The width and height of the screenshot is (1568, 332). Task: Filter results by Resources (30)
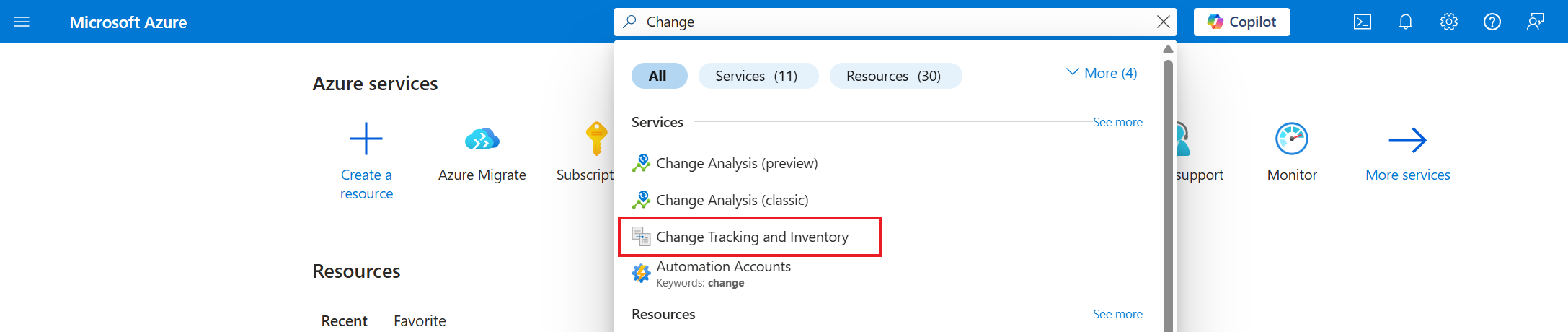point(894,76)
